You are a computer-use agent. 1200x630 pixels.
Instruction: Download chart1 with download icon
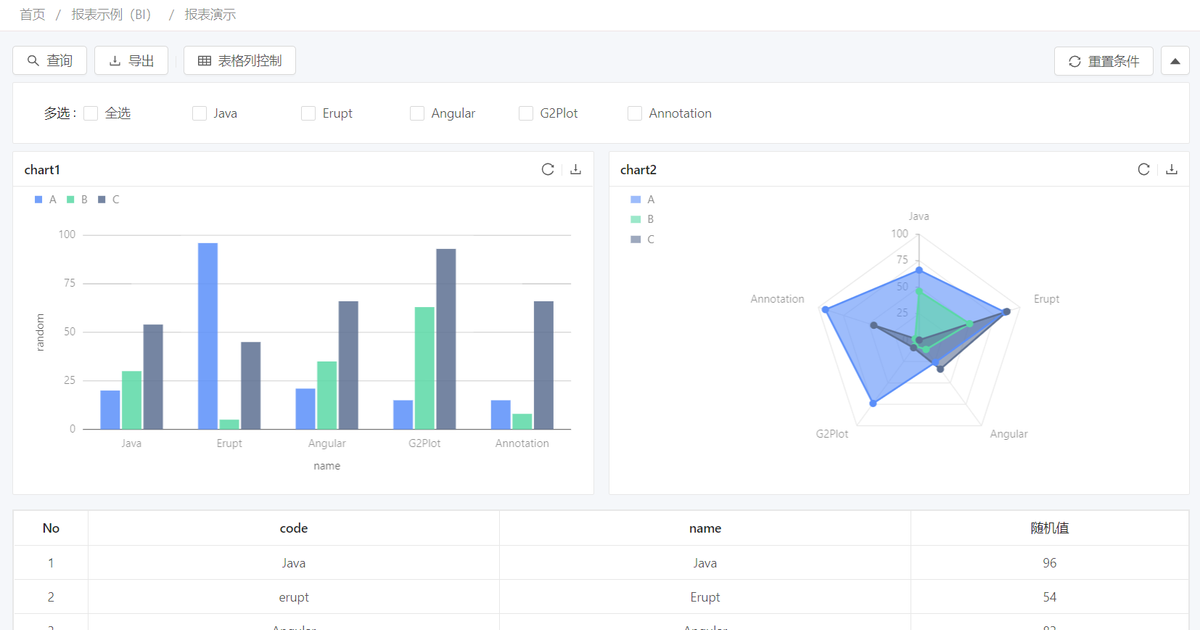tap(576, 170)
